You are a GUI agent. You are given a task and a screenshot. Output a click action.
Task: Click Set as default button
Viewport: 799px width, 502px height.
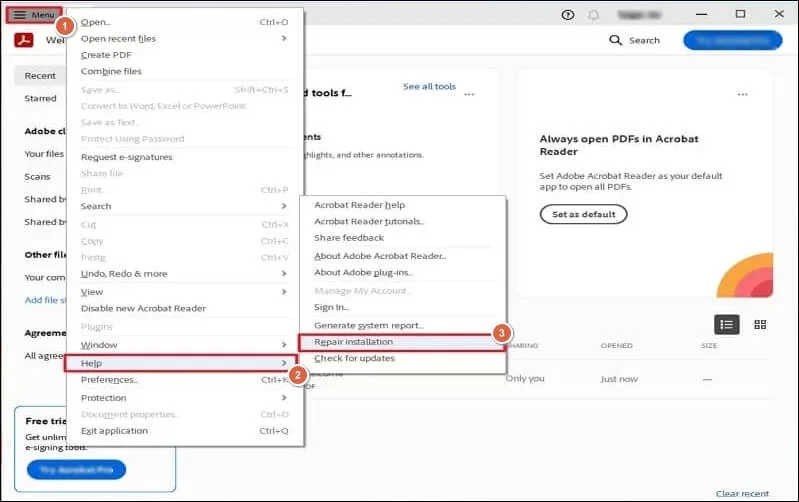583,215
